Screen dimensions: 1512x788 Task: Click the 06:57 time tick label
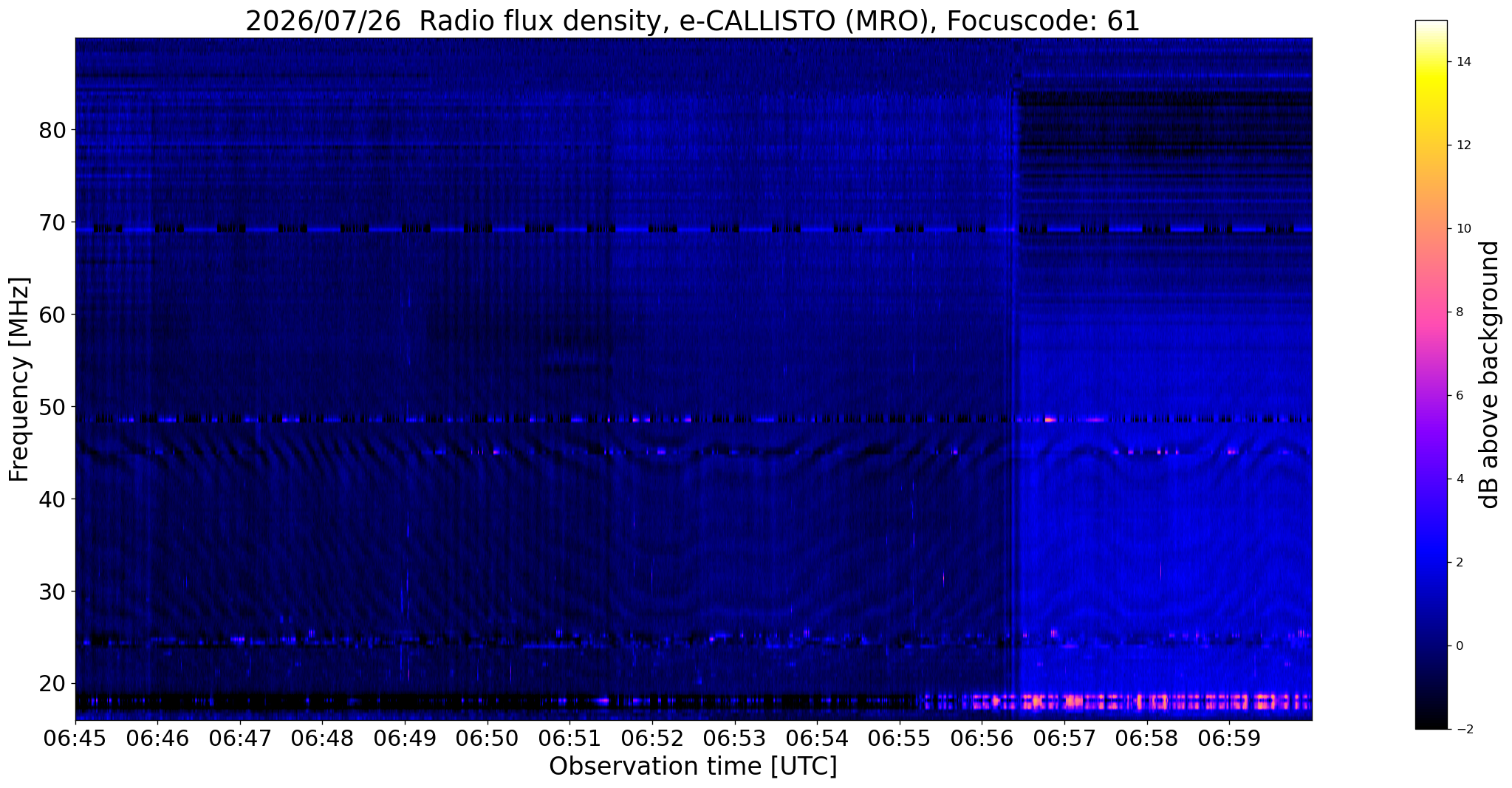point(1064,738)
